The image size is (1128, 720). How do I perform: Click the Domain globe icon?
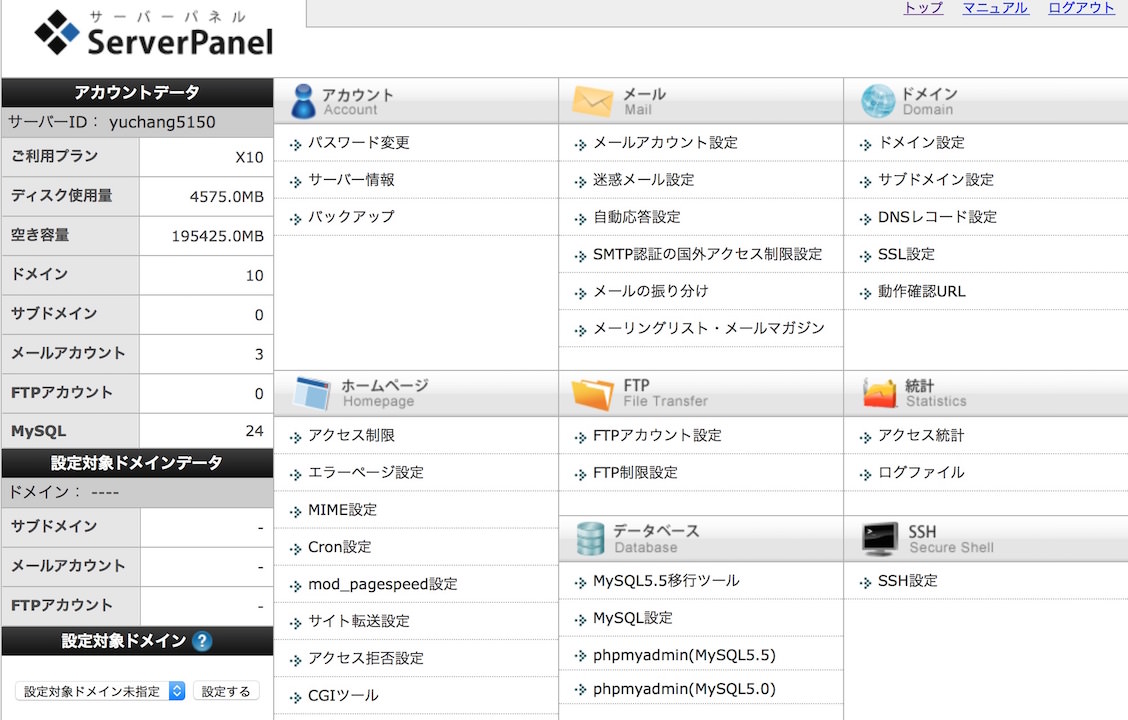tap(878, 99)
